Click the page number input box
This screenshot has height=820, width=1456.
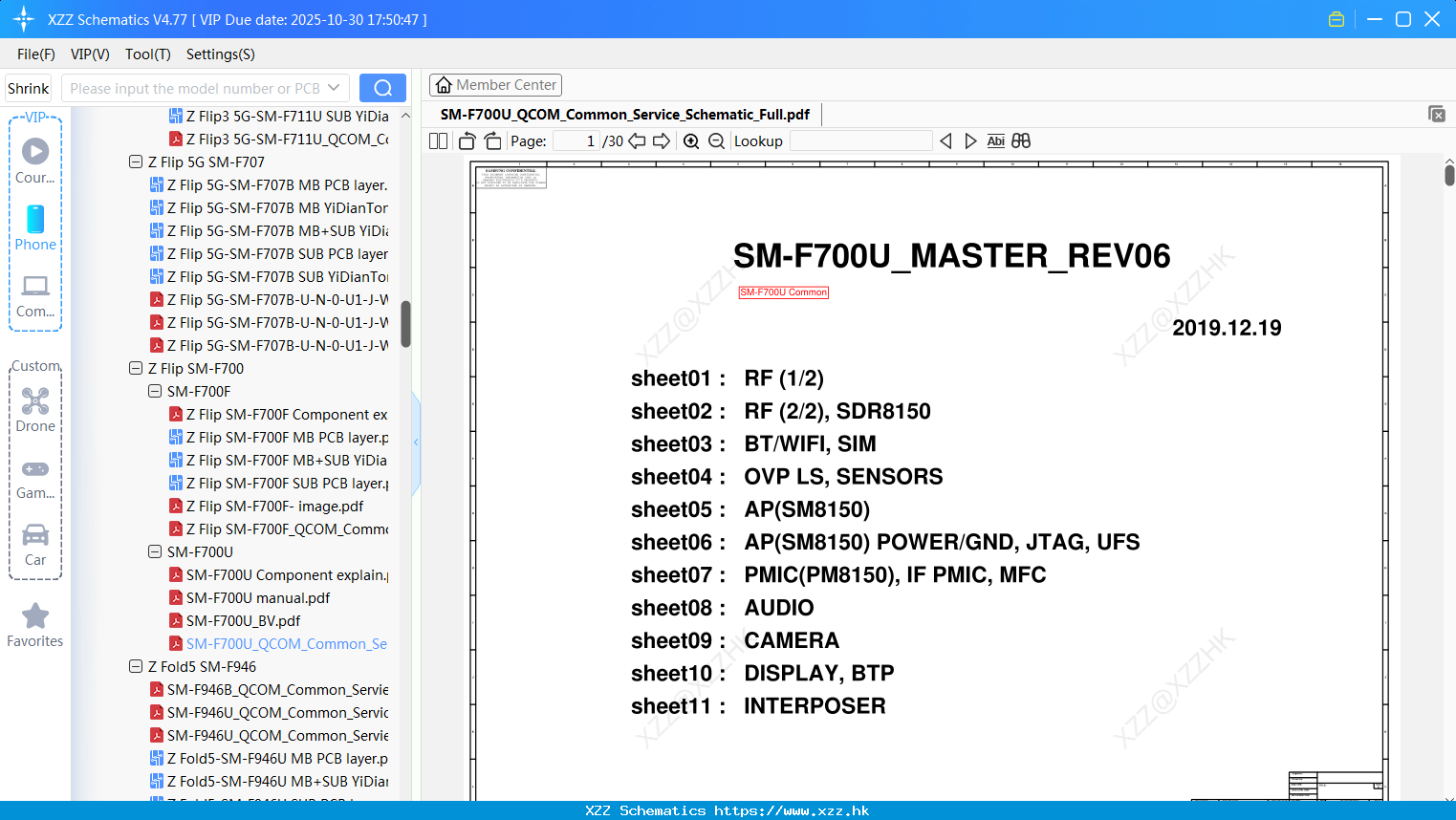576,140
